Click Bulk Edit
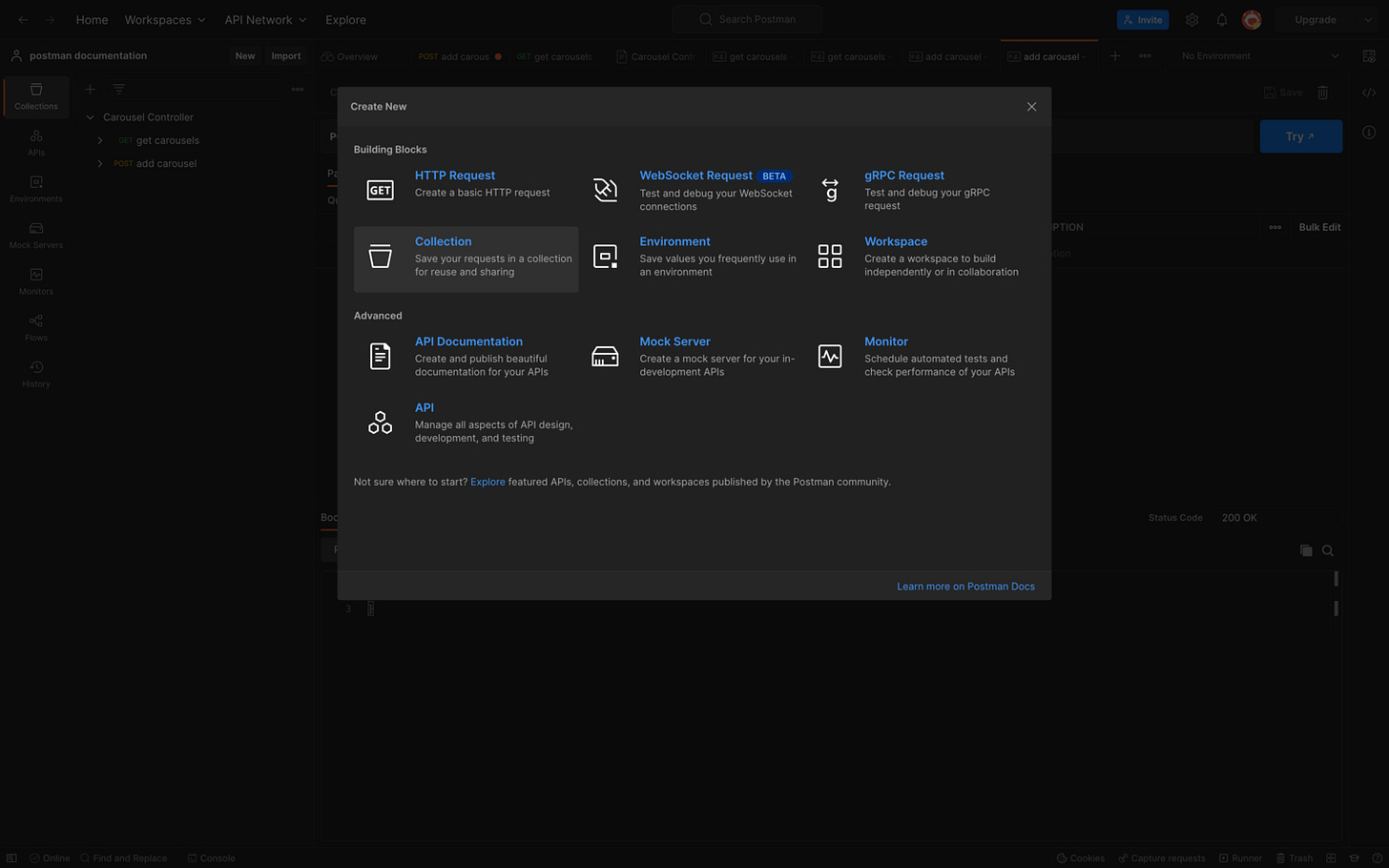The height and width of the screenshot is (868, 1389). 1319,227
